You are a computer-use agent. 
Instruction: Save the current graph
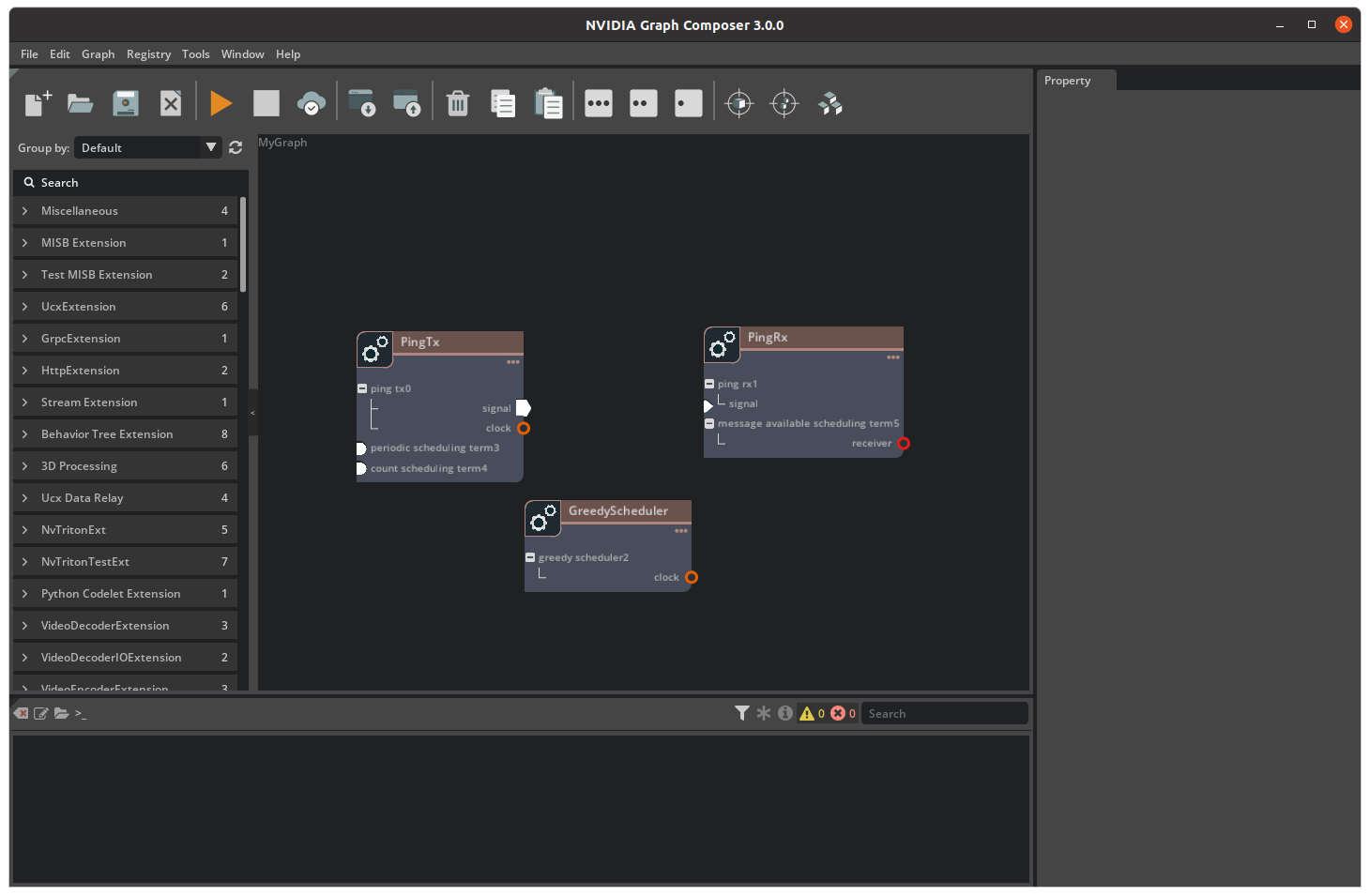click(126, 103)
